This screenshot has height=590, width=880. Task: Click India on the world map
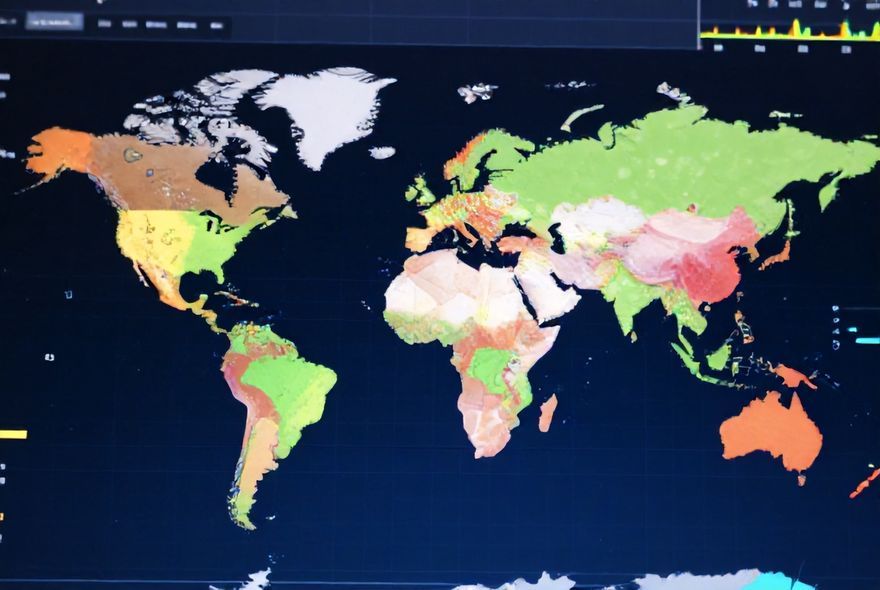pos(632,297)
